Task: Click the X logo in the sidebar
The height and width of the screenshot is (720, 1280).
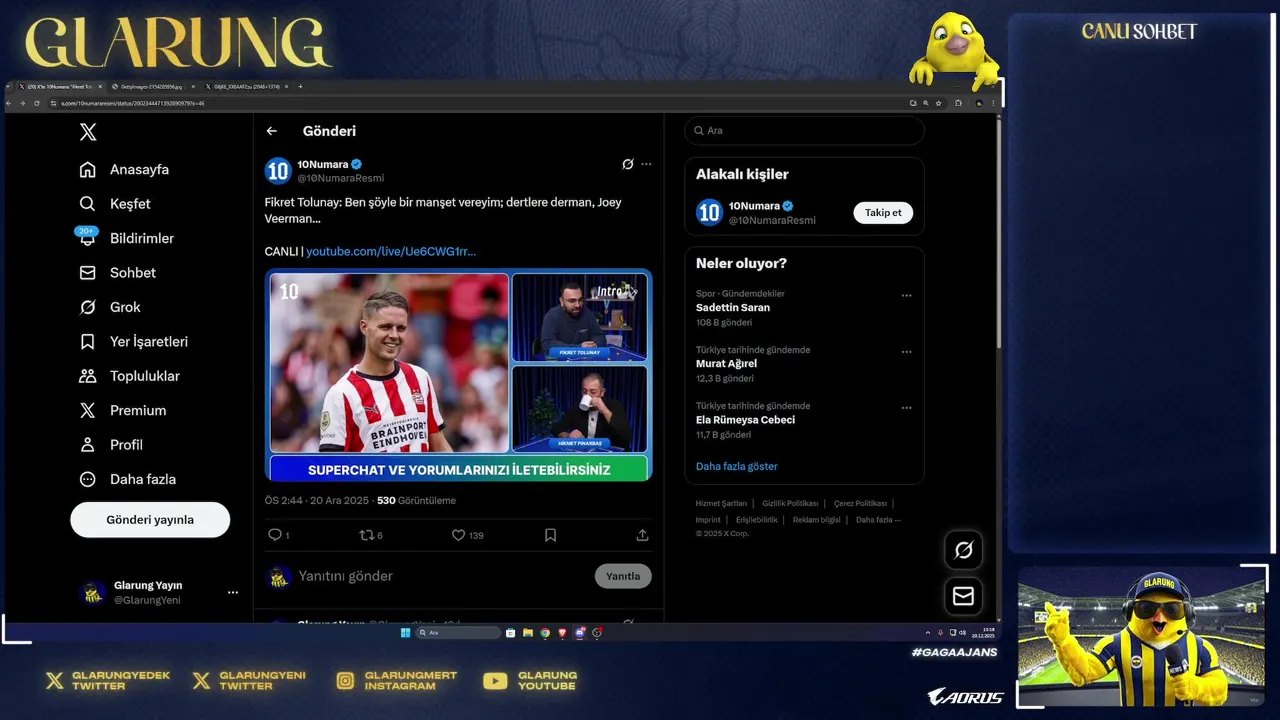Action: 88,132
